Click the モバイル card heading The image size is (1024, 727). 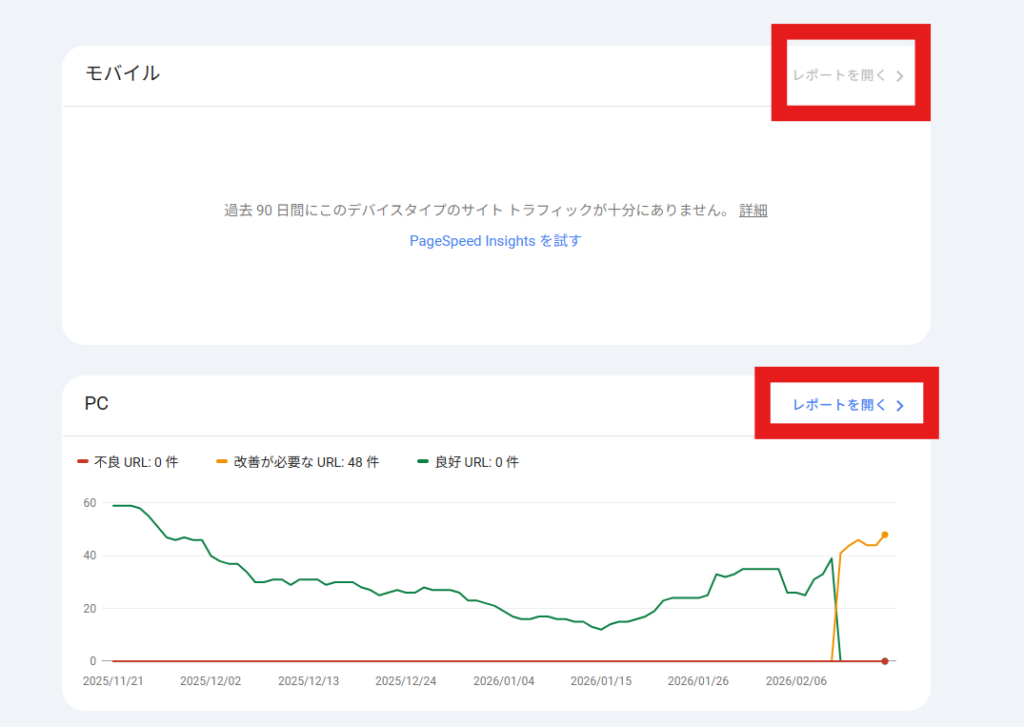122,73
